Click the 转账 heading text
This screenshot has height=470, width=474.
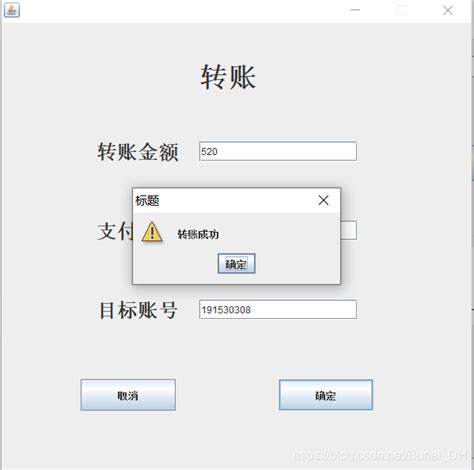point(228,77)
